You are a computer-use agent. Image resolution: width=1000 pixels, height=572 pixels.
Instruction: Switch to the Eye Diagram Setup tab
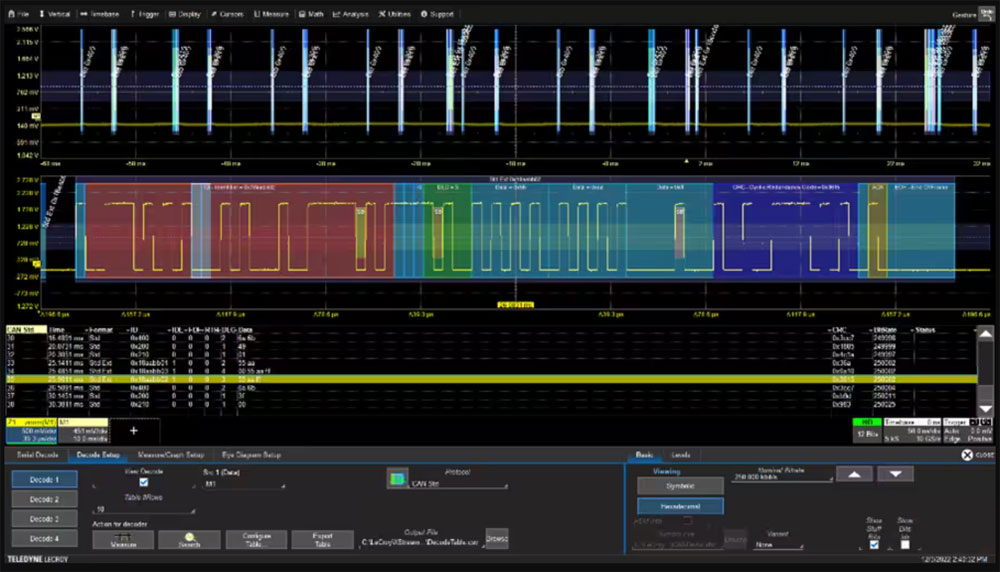pos(251,455)
